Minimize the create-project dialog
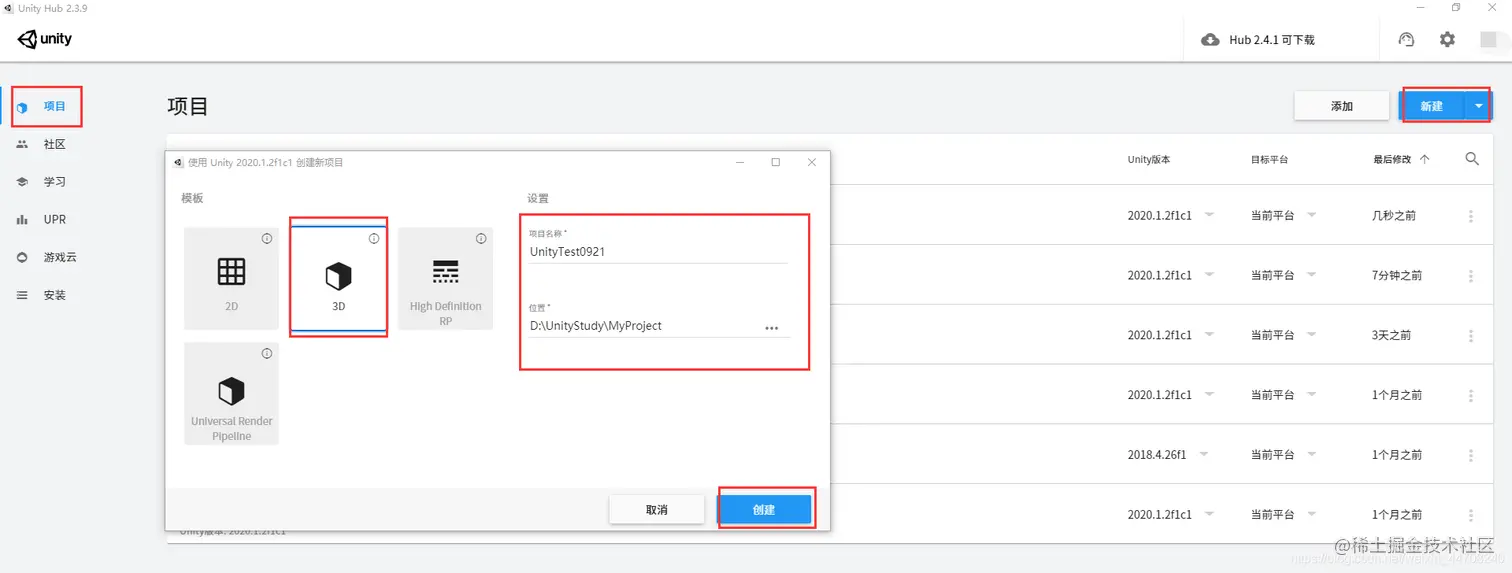Screen dimensions: 1512x573 pos(740,162)
